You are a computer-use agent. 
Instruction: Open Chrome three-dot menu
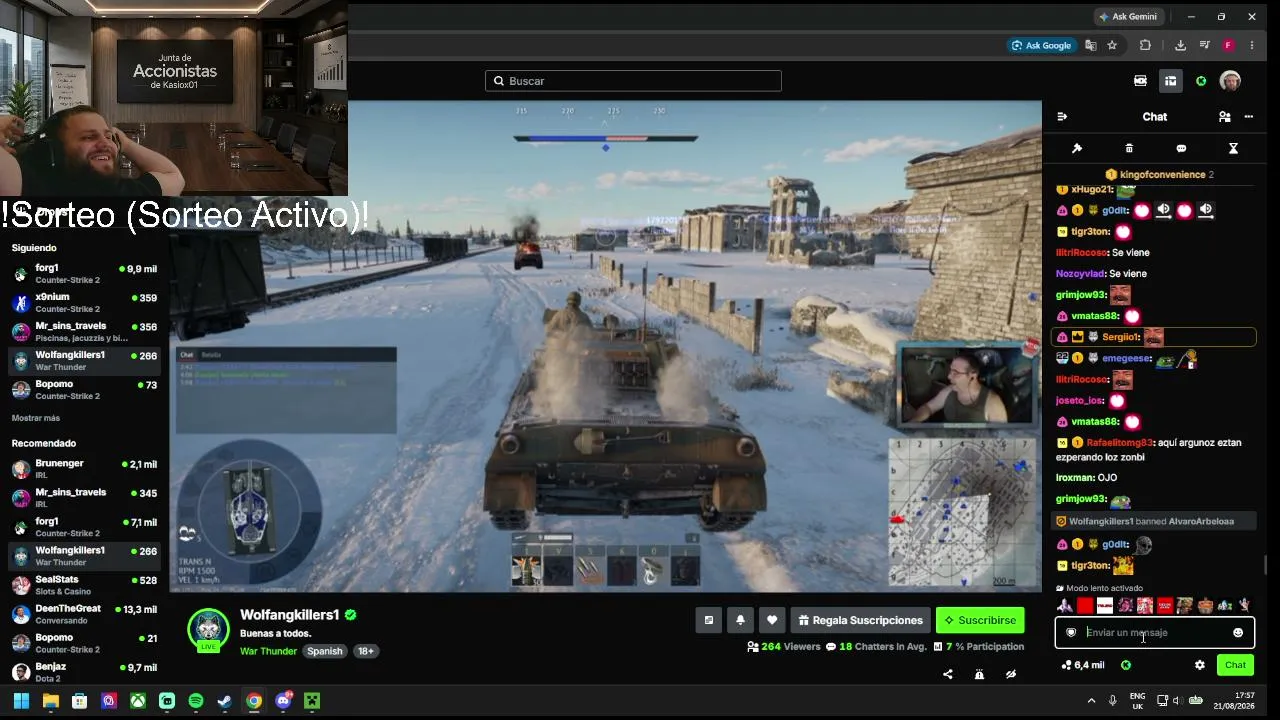1252,45
